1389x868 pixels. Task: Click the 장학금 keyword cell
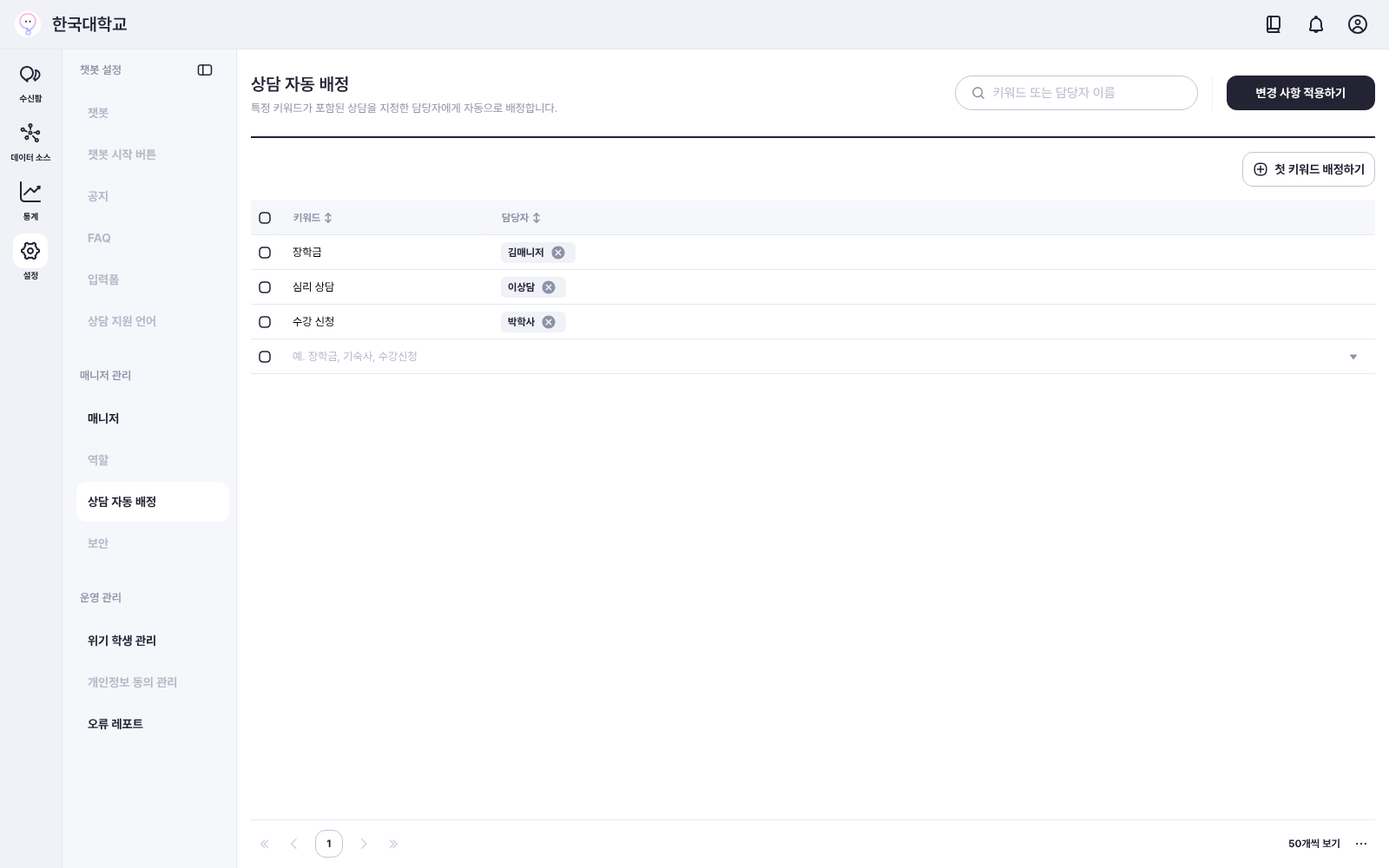pos(307,253)
